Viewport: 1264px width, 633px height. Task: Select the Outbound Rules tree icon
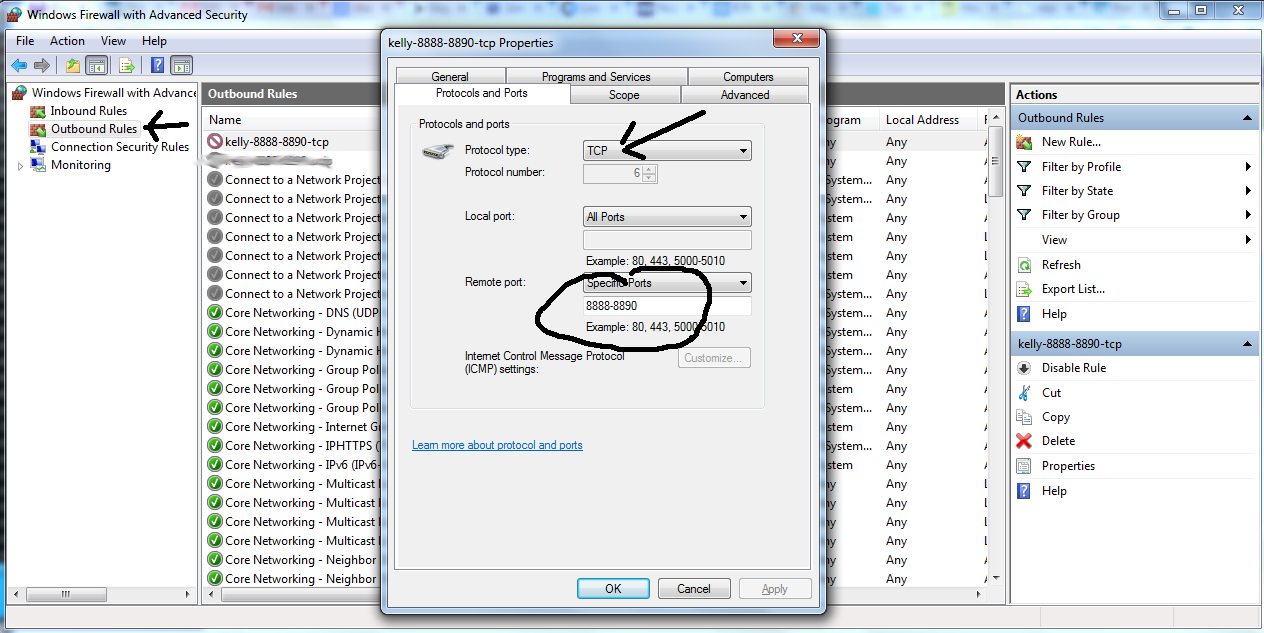(38, 129)
